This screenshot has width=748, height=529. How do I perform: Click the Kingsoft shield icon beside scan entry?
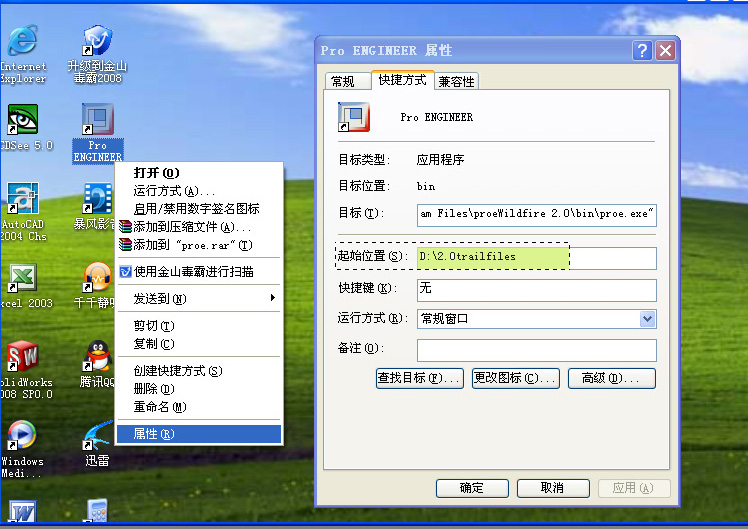coord(125,272)
